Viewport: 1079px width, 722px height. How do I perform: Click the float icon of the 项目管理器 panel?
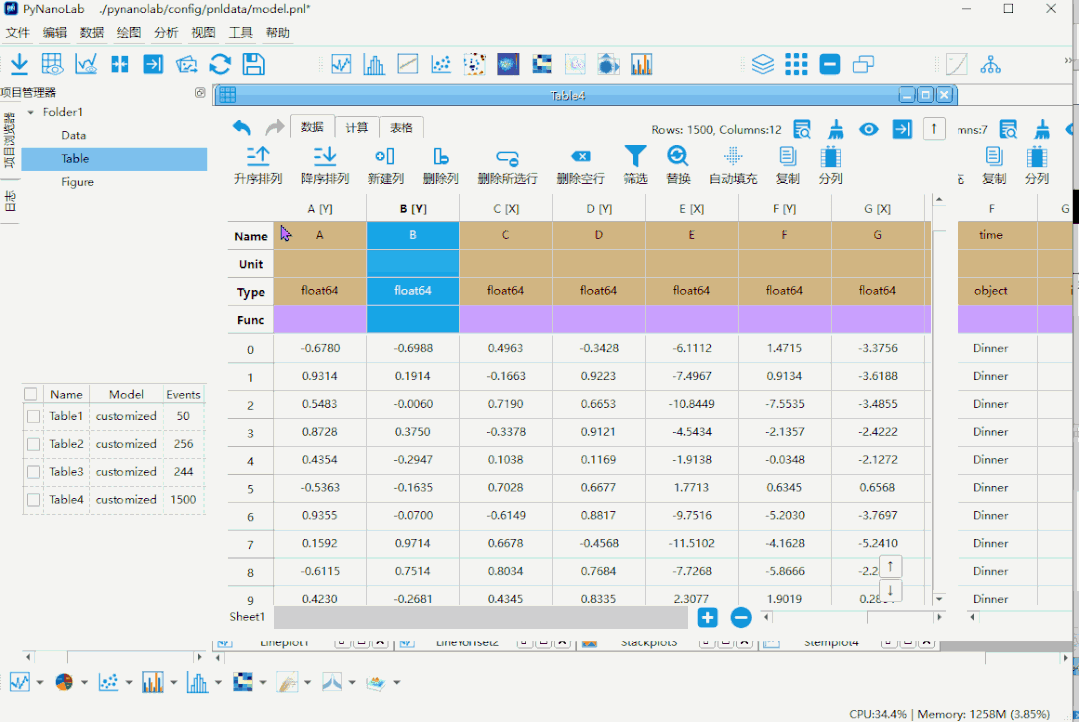coord(200,92)
